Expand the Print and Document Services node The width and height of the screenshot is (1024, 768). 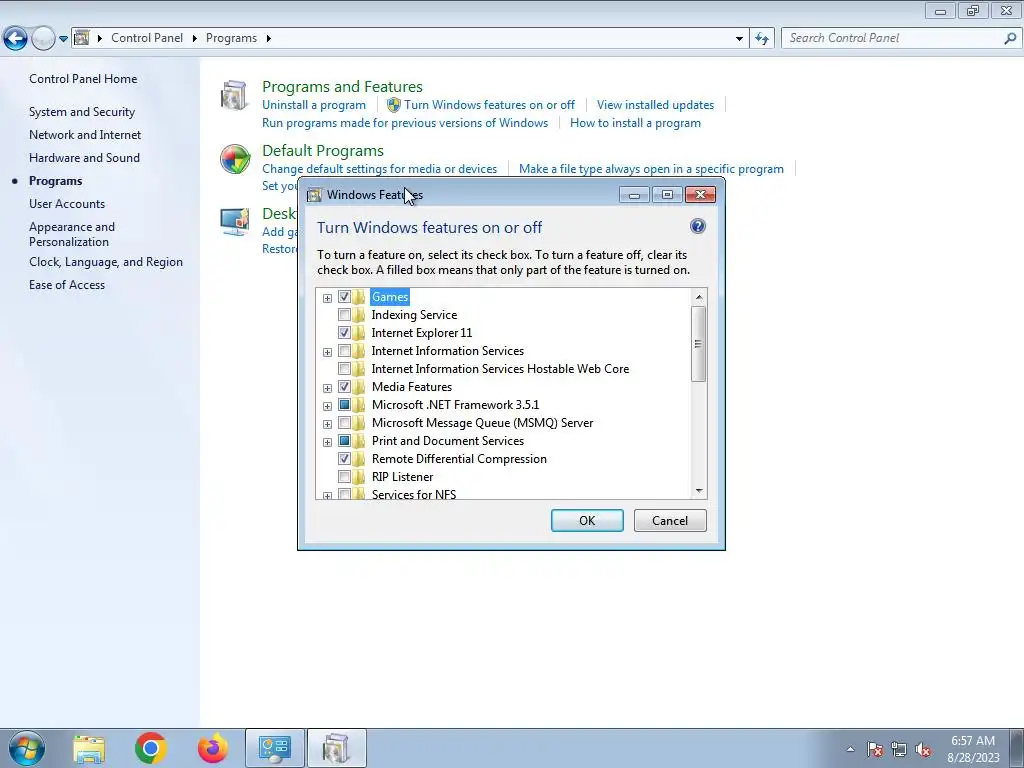pos(327,442)
